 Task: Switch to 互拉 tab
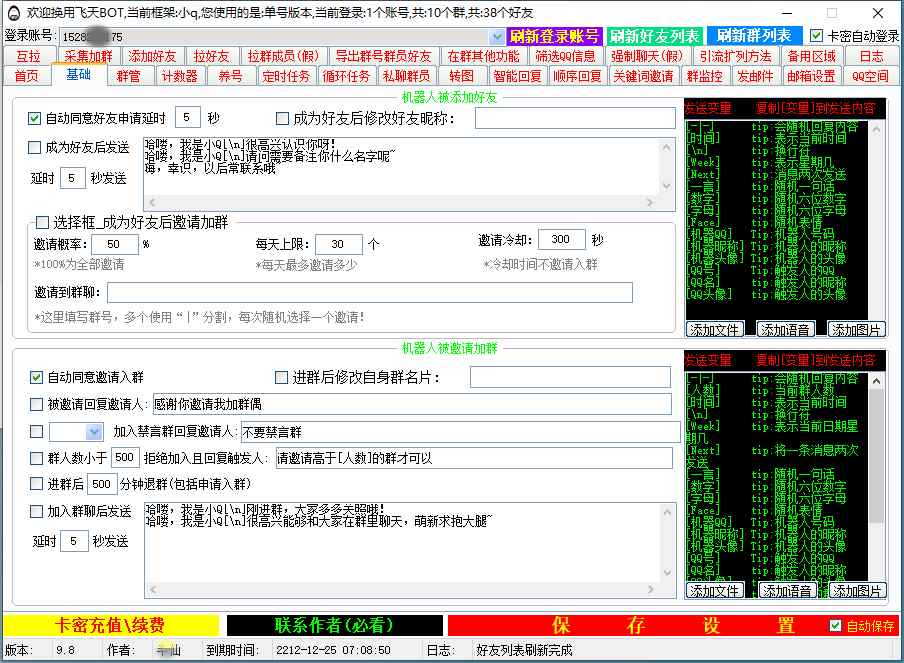click(x=29, y=56)
